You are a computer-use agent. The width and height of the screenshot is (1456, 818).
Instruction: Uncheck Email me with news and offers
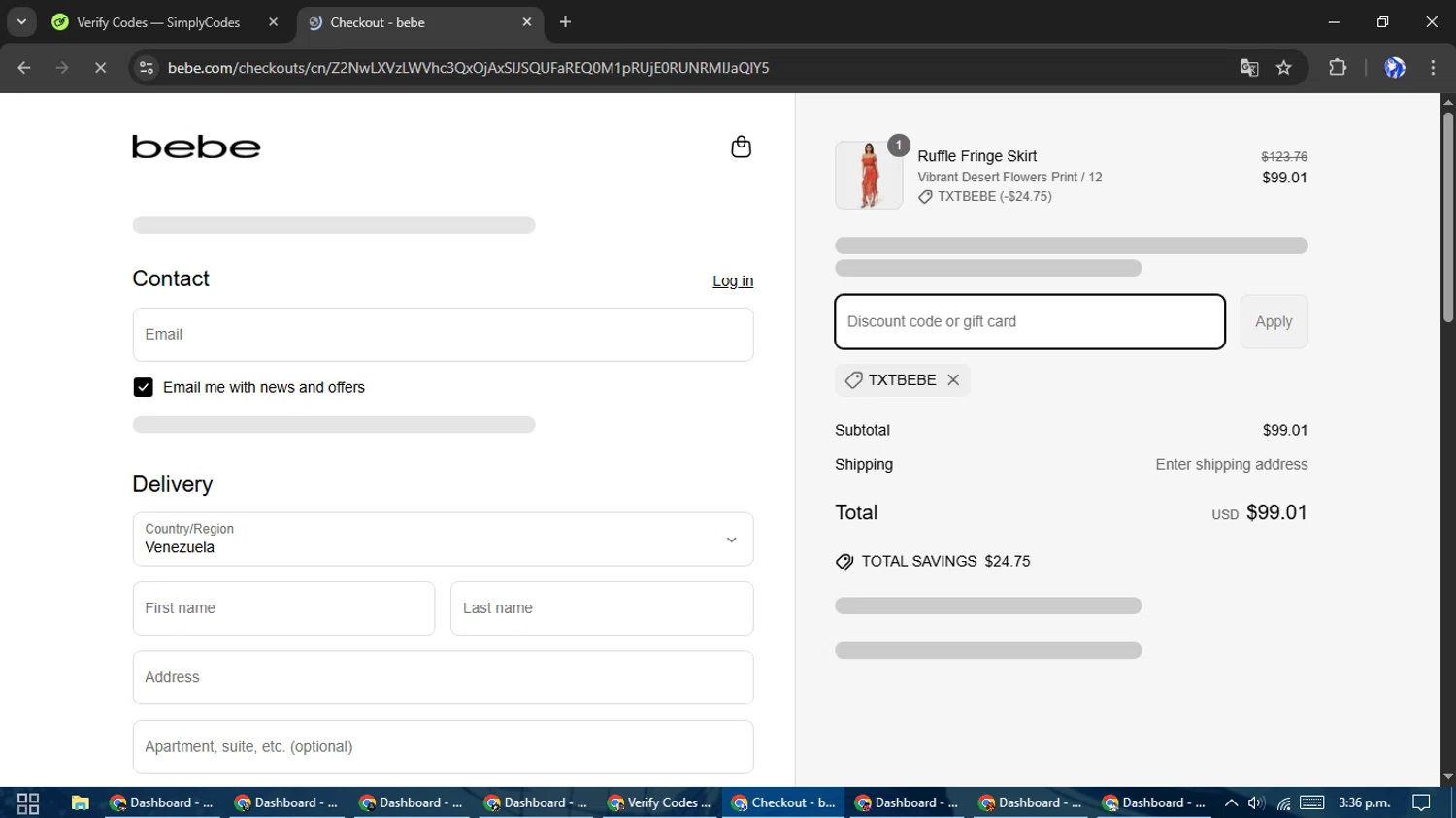(x=143, y=387)
